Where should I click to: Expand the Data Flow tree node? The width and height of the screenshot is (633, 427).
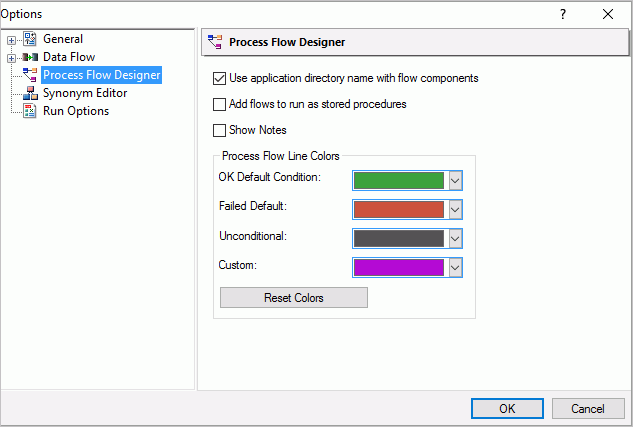(11, 59)
